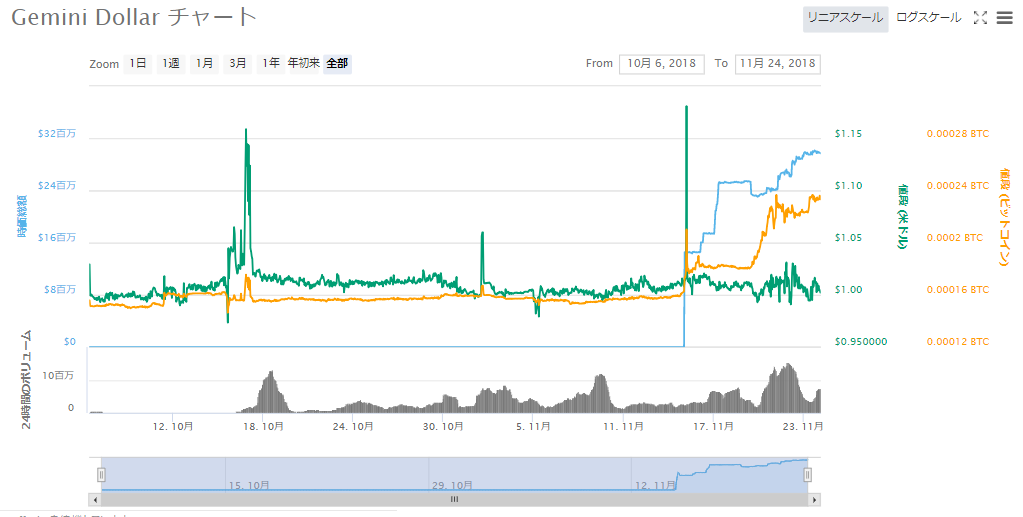Select the 1年 zoom range
The height and width of the screenshot is (517, 1023).
click(x=270, y=64)
